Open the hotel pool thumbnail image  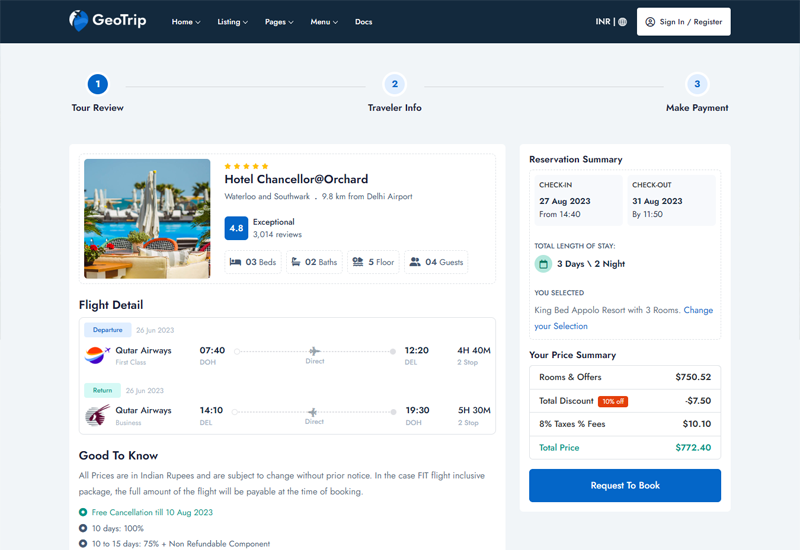147,218
